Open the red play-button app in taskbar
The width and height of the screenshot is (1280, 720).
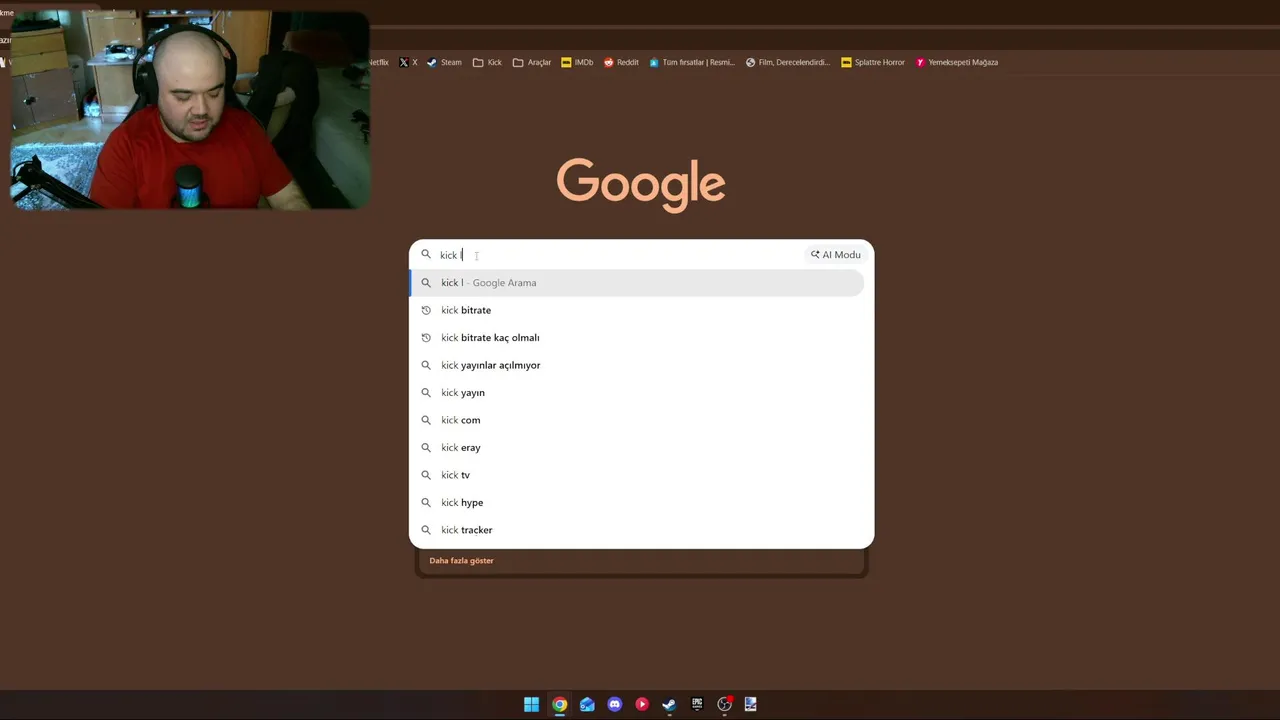click(642, 704)
